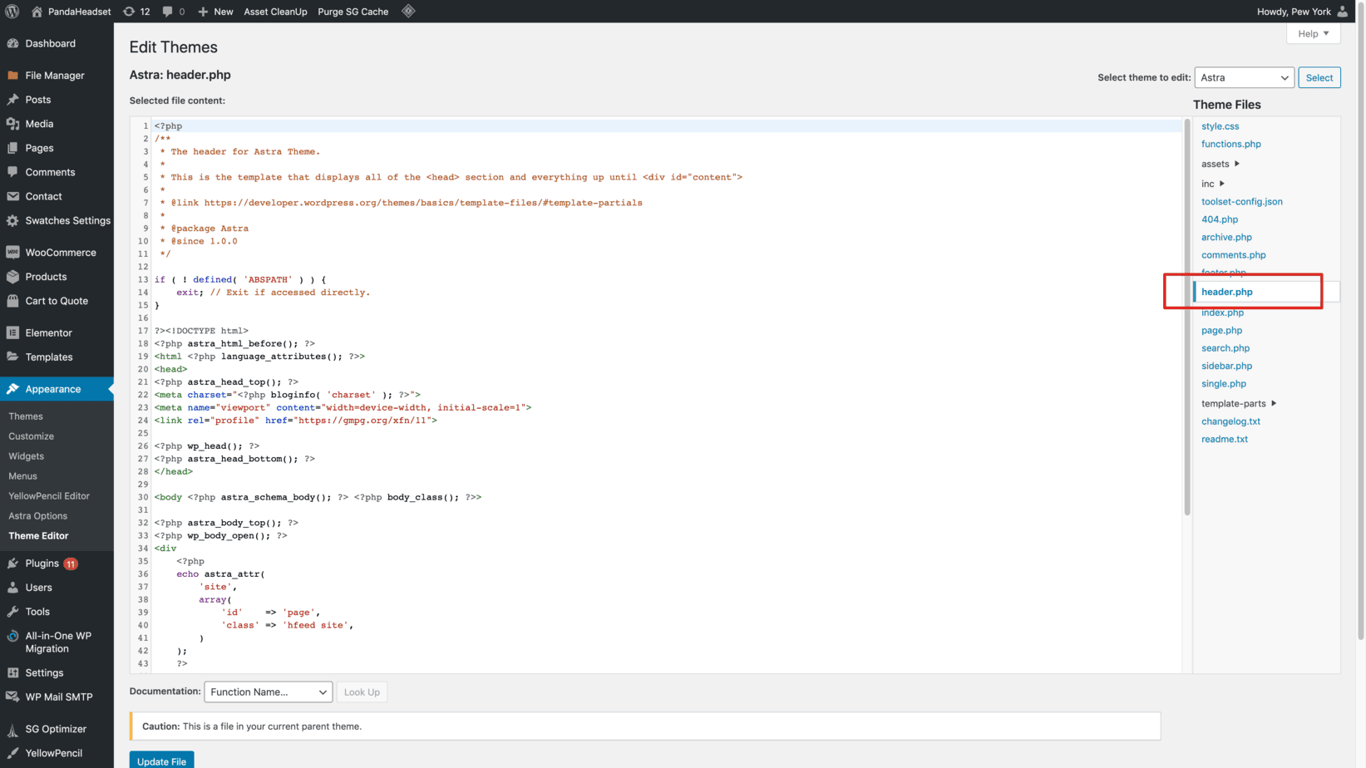Open the Select theme to edit dropdown
The image size is (1366, 768).
pyautogui.click(x=1243, y=78)
